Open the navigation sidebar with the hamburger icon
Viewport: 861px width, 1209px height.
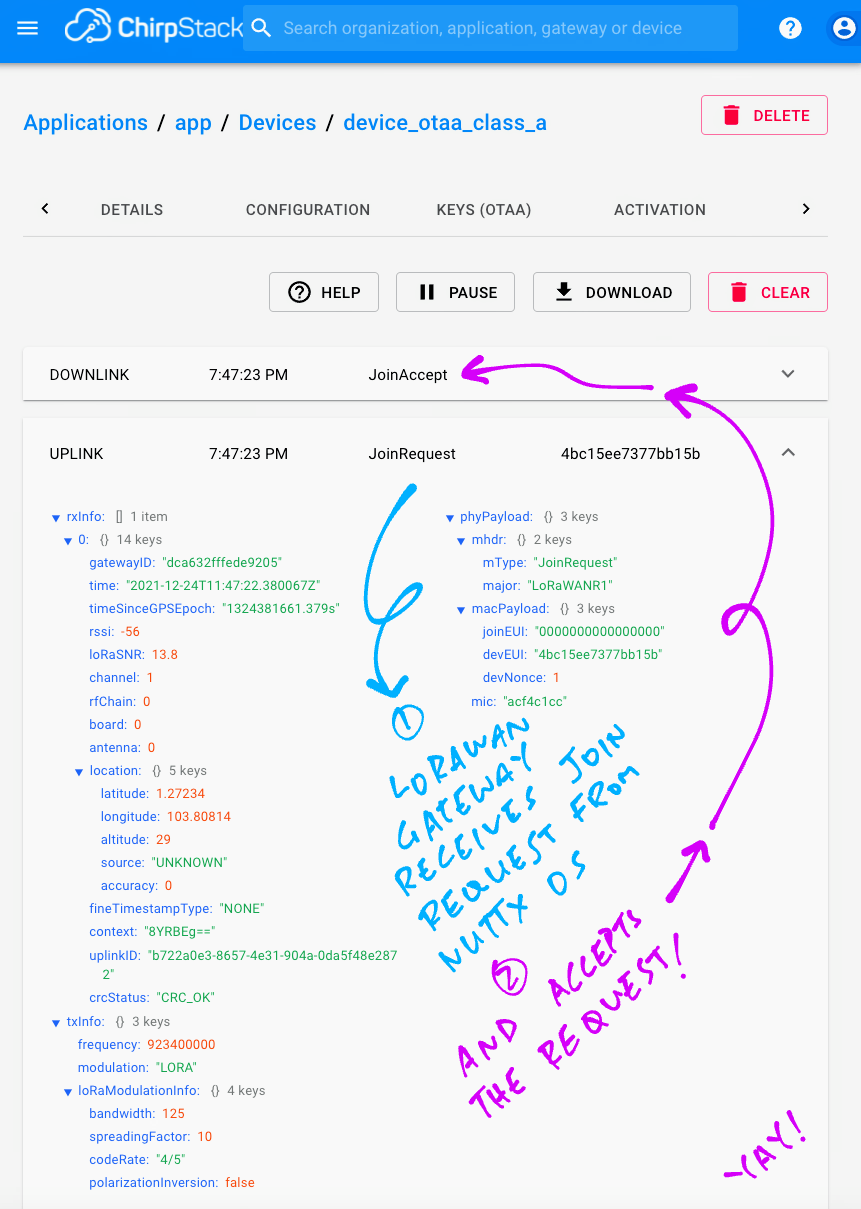click(x=27, y=27)
